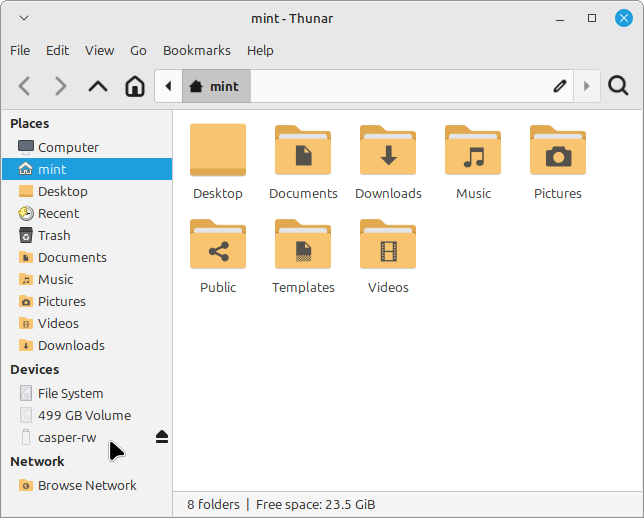This screenshot has height=518, width=644.
Task: Select mint home in the sidebar
Action: [87, 169]
